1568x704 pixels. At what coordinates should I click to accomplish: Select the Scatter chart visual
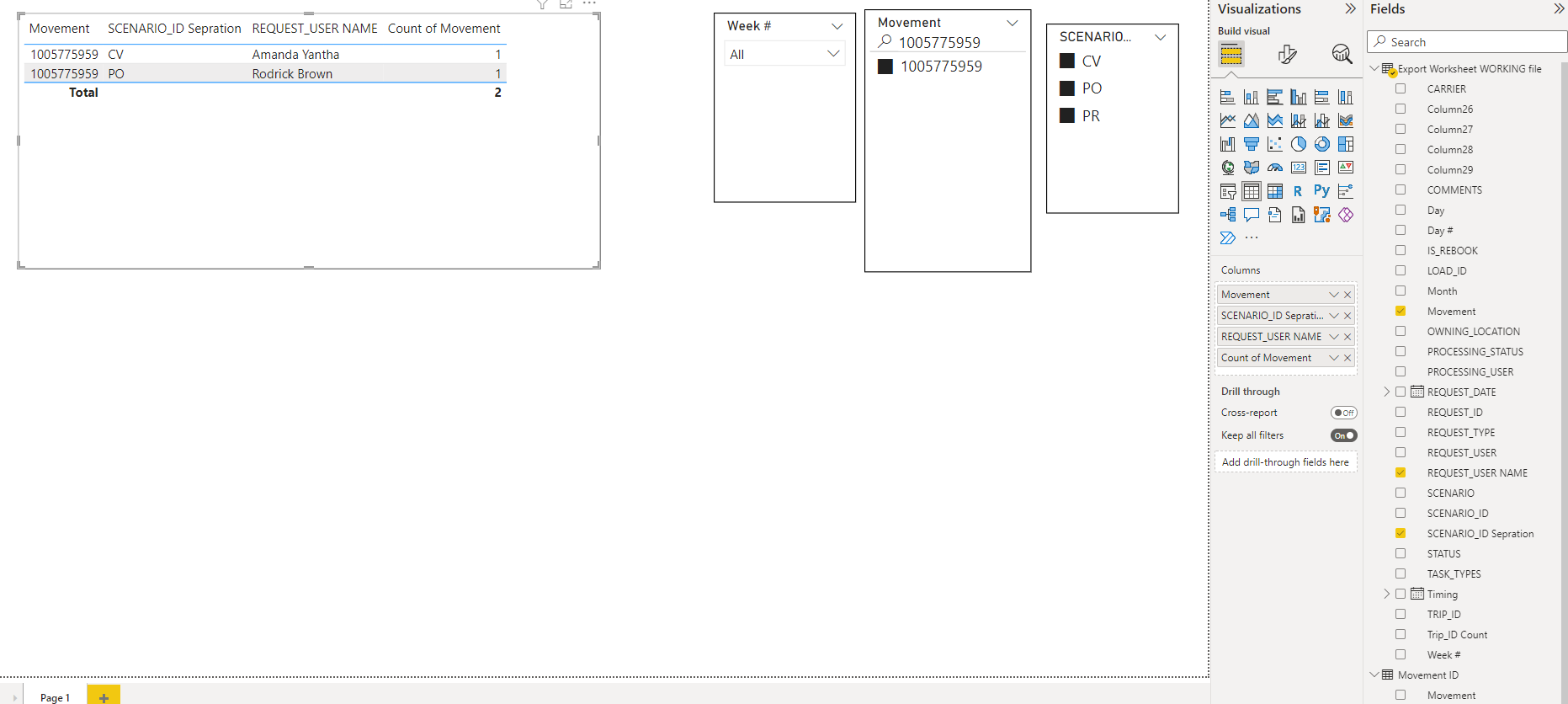(x=1275, y=144)
